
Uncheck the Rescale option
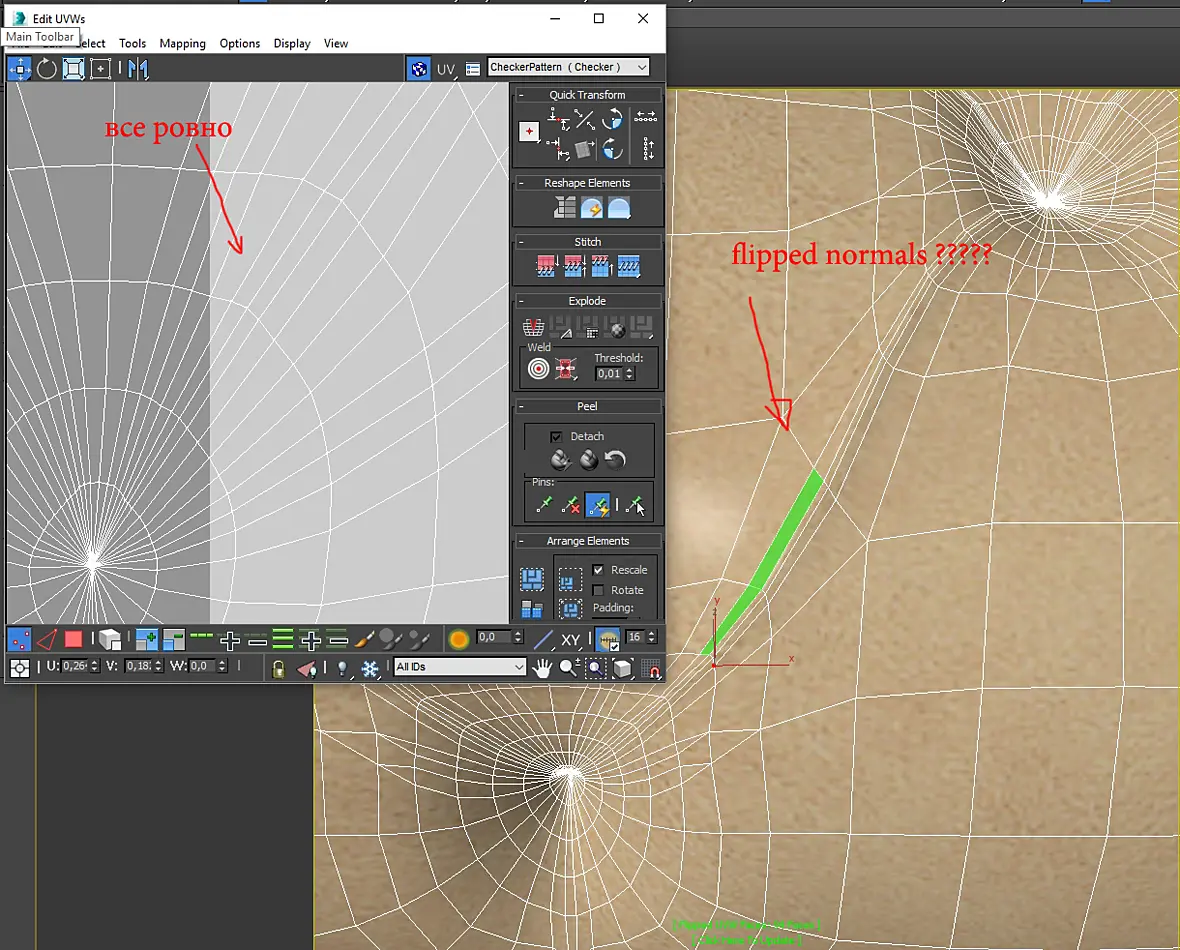598,570
